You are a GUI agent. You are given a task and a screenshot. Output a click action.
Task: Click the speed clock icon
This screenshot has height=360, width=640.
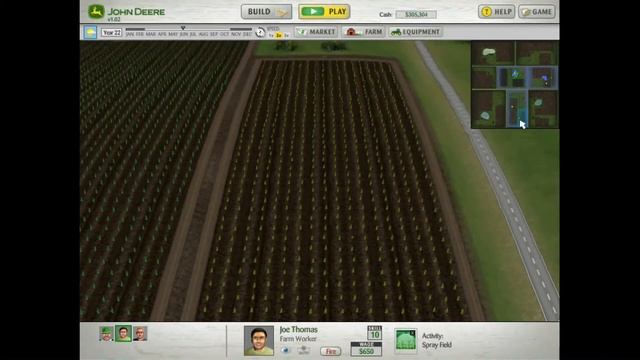260,32
